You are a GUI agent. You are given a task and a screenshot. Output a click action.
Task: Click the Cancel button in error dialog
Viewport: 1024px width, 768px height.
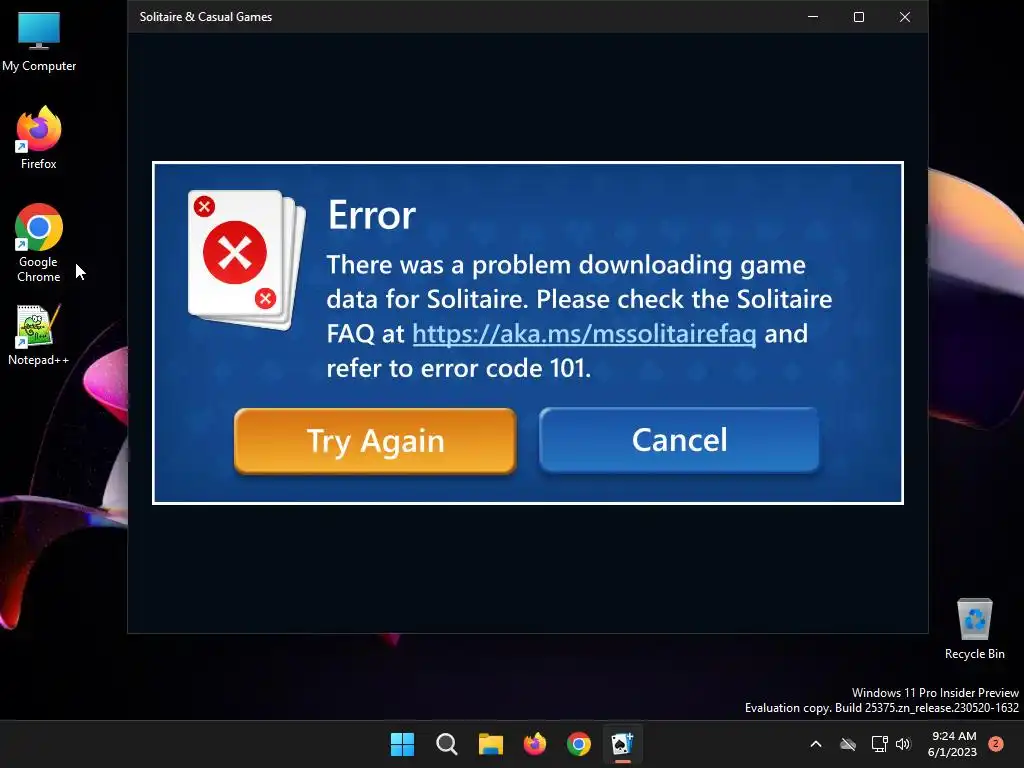679,440
